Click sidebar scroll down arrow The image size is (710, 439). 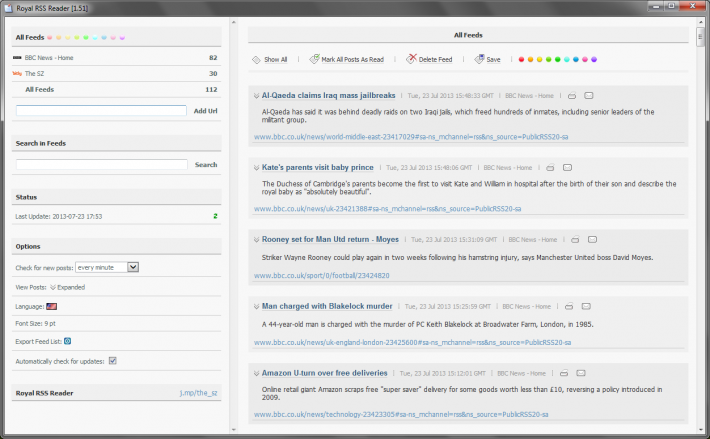(234, 429)
